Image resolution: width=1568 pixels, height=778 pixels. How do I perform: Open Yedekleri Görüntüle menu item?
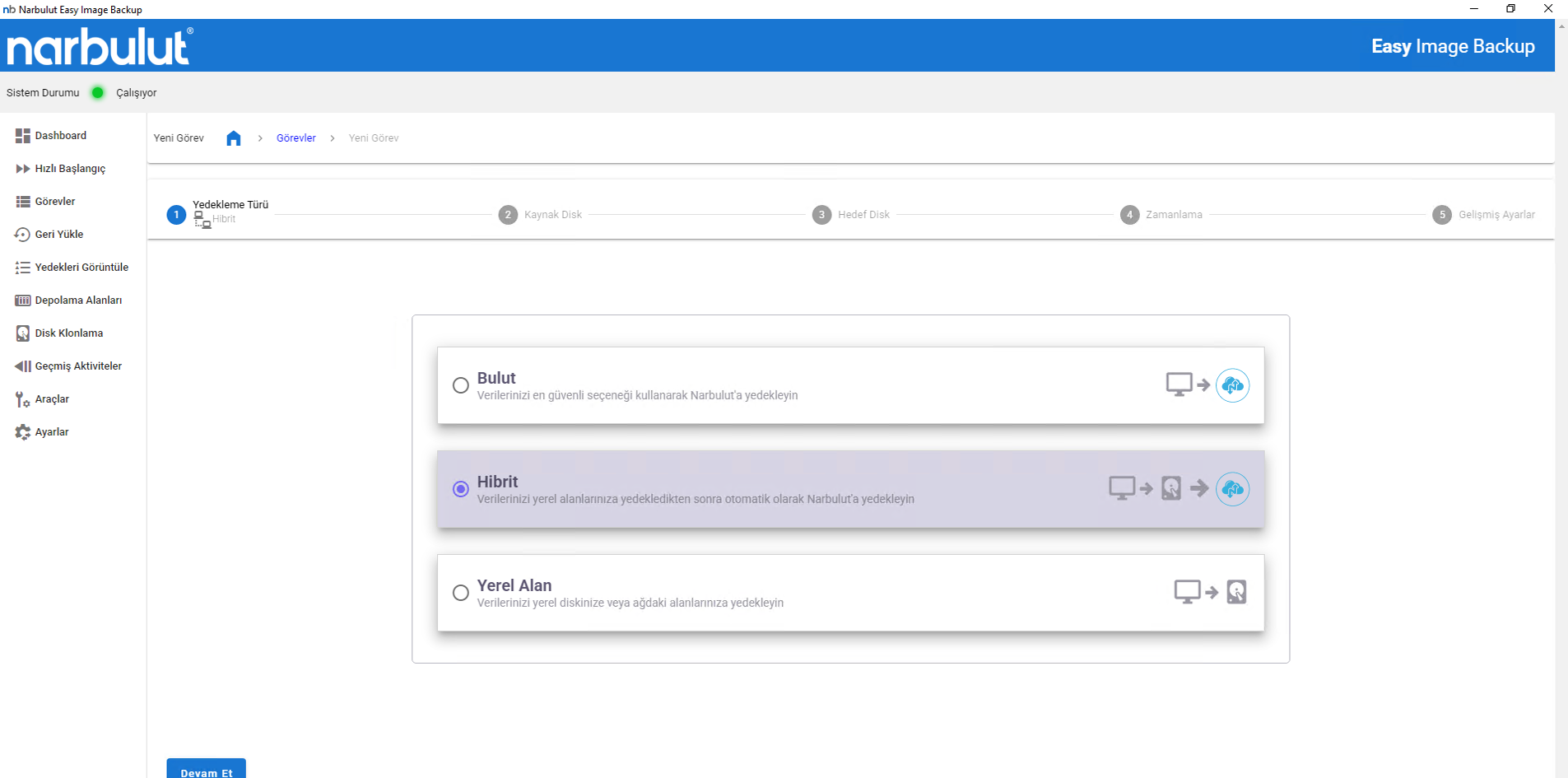81,268
